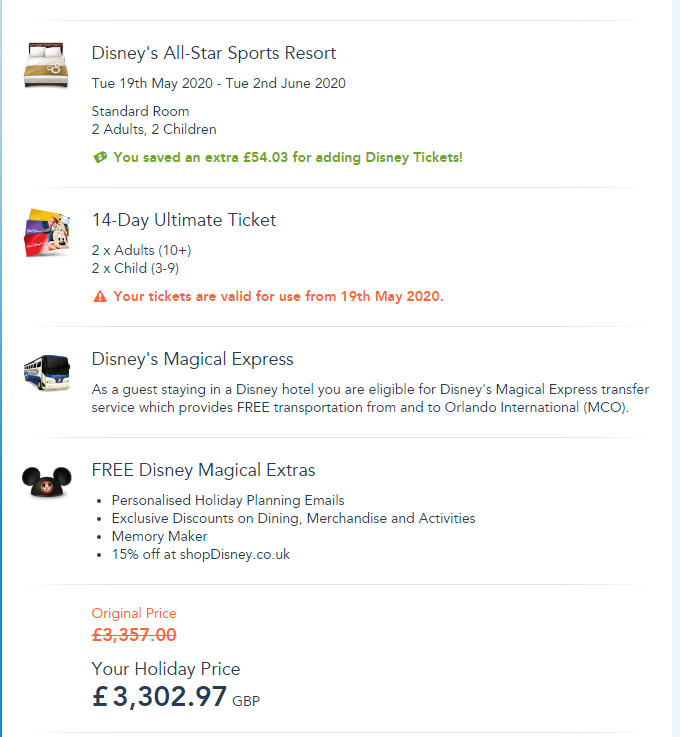Click the Disney tickets icon
Image resolution: width=680 pixels, height=737 pixels.
[46, 234]
